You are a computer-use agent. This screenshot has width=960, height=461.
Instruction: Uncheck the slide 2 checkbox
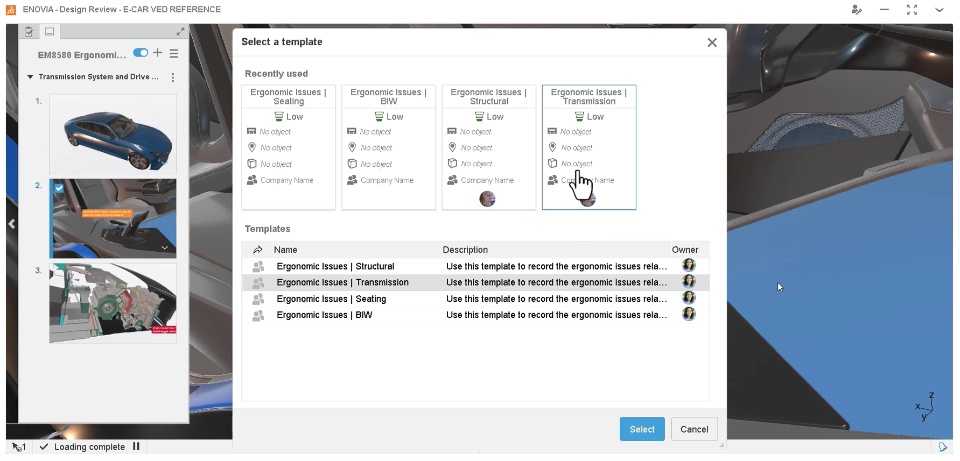59,188
